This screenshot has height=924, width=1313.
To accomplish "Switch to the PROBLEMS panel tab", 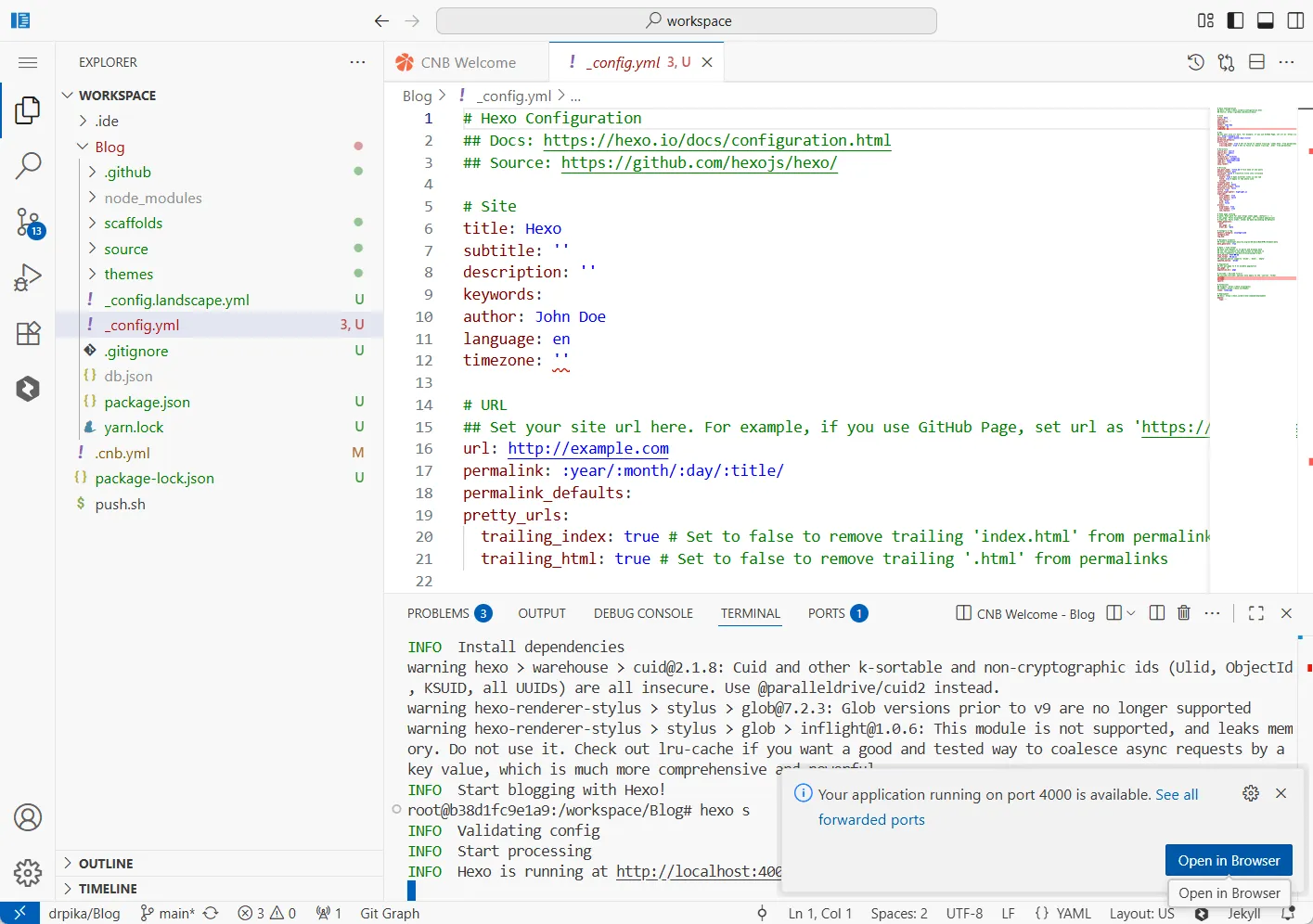I will pyautogui.click(x=449, y=613).
